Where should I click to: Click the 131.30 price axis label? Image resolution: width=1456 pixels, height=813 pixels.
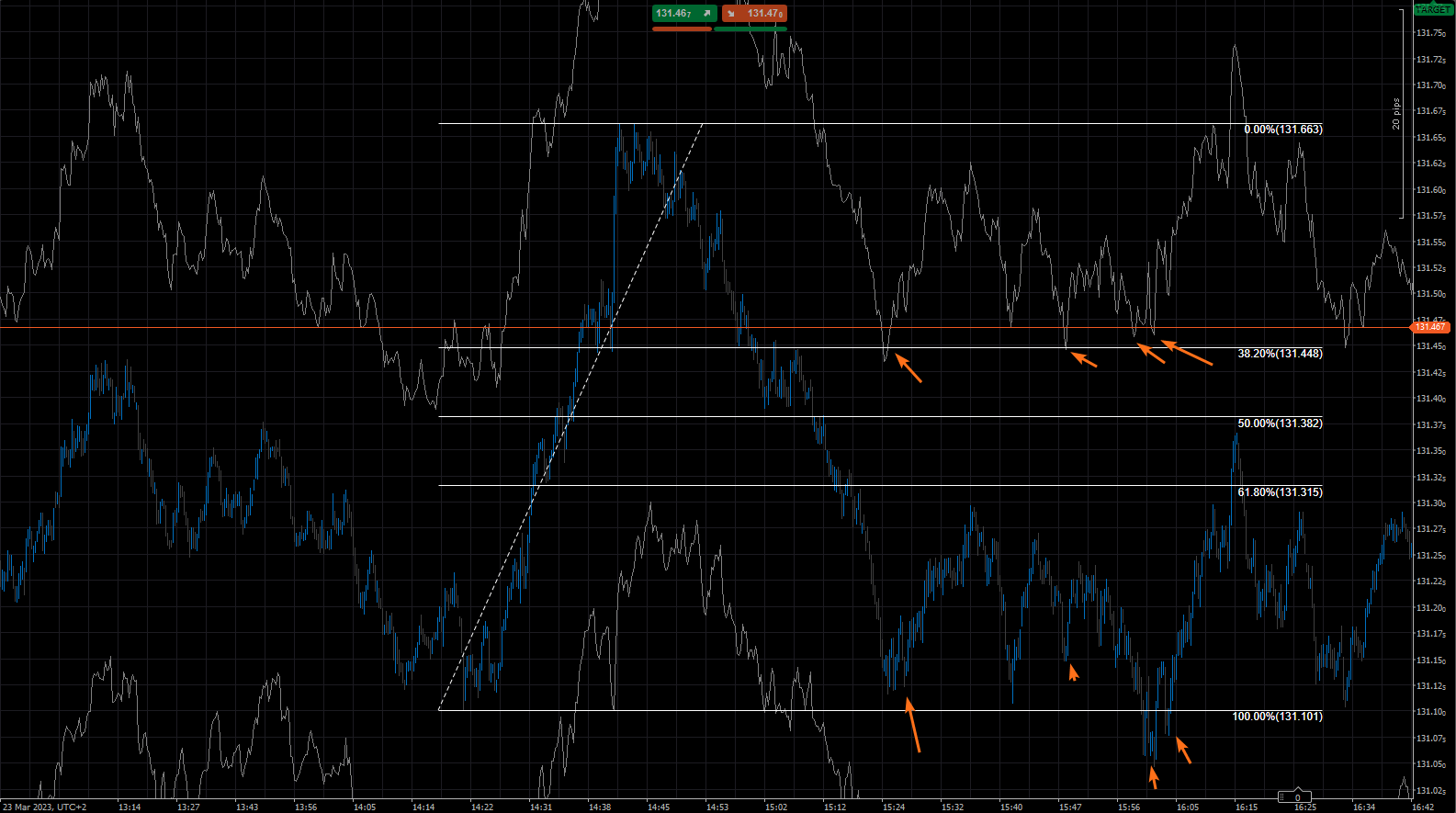[x=1431, y=503]
